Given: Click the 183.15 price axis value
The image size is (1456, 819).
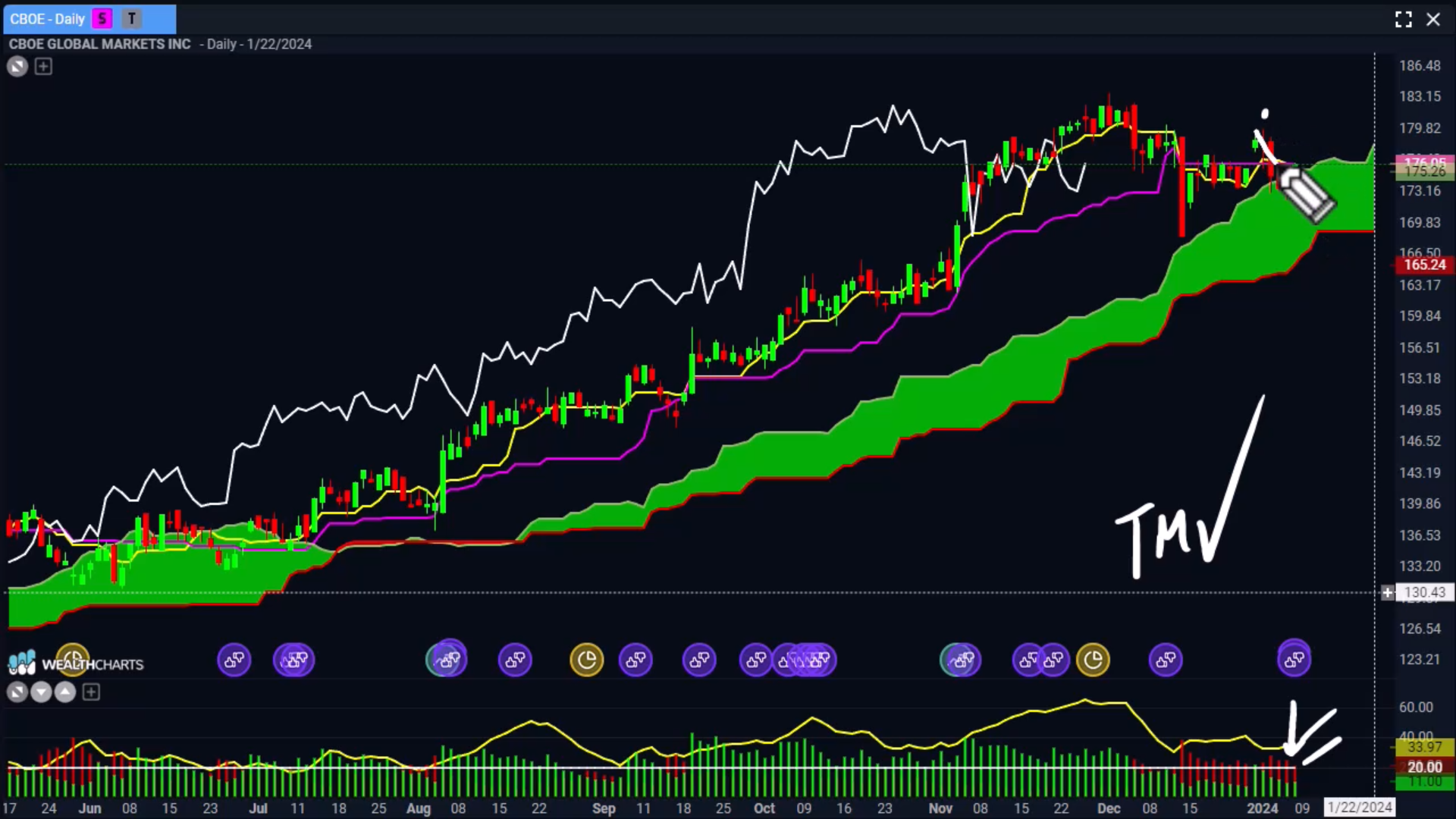Looking at the screenshot, I should 1420,96.
